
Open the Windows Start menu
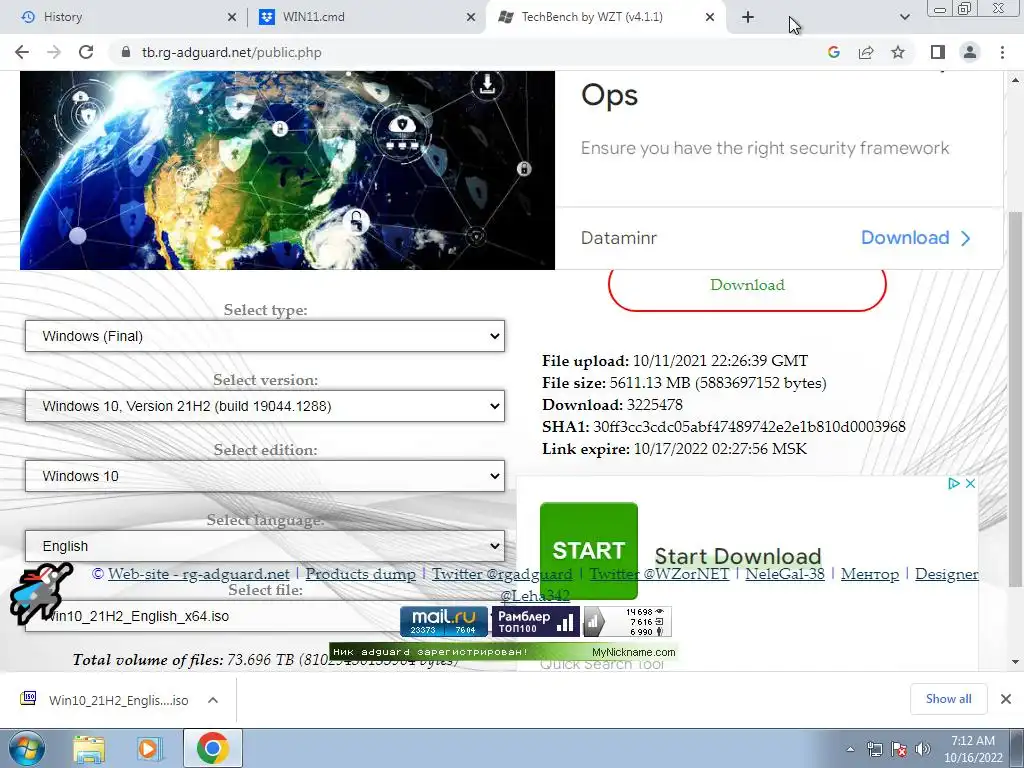click(26, 748)
